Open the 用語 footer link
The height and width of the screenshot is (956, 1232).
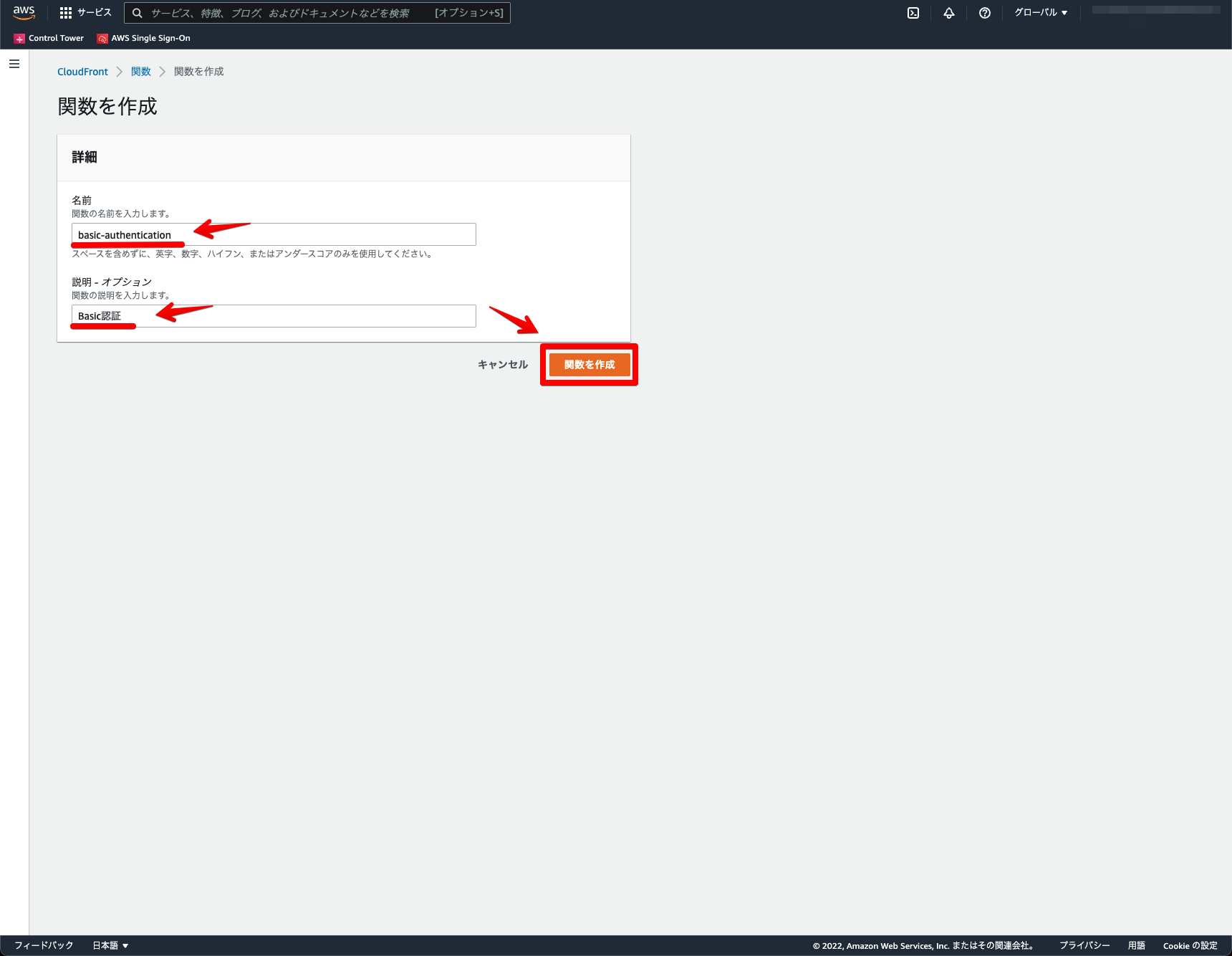coord(1137,945)
